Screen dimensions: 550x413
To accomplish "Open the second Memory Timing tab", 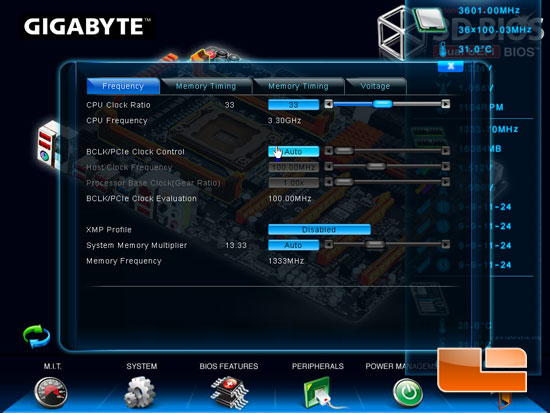I will click(x=298, y=86).
